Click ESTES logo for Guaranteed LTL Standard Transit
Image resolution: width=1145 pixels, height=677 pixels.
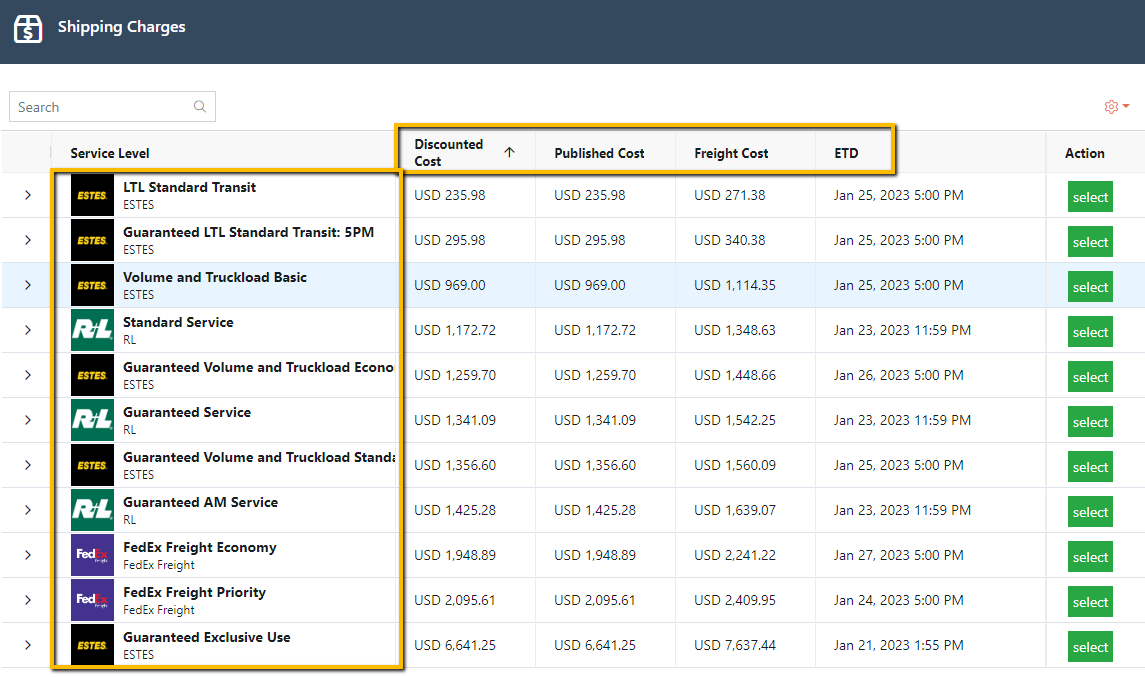[x=92, y=240]
